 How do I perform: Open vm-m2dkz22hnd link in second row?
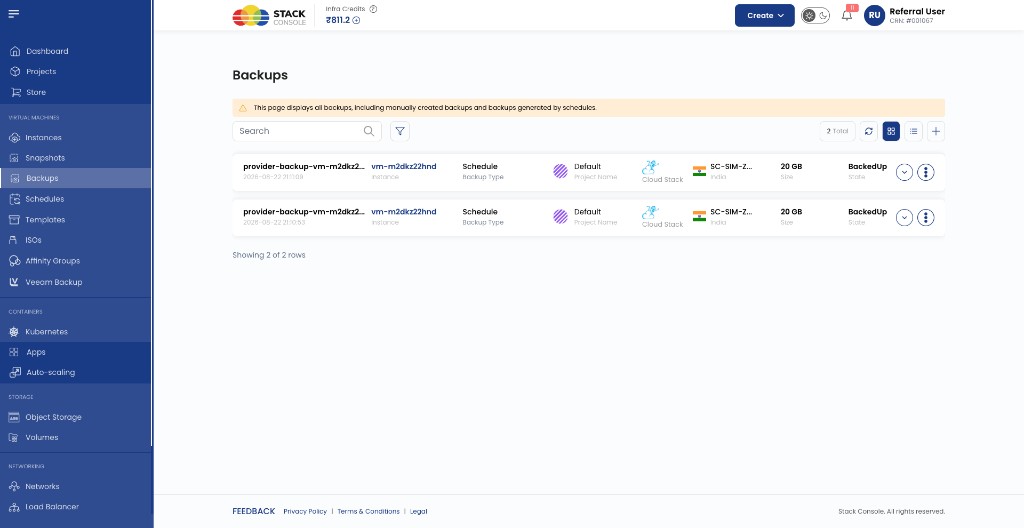pyautogui.click(x=404, y=212)
